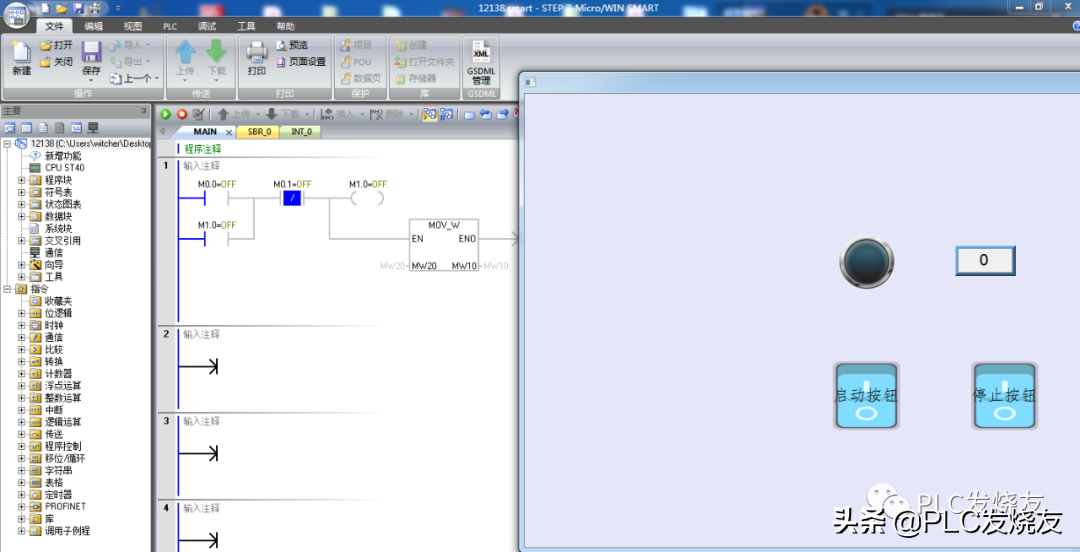Switch to the SBR_0 editor tab
The image size is (1080, 552).
tap(258, 132)
